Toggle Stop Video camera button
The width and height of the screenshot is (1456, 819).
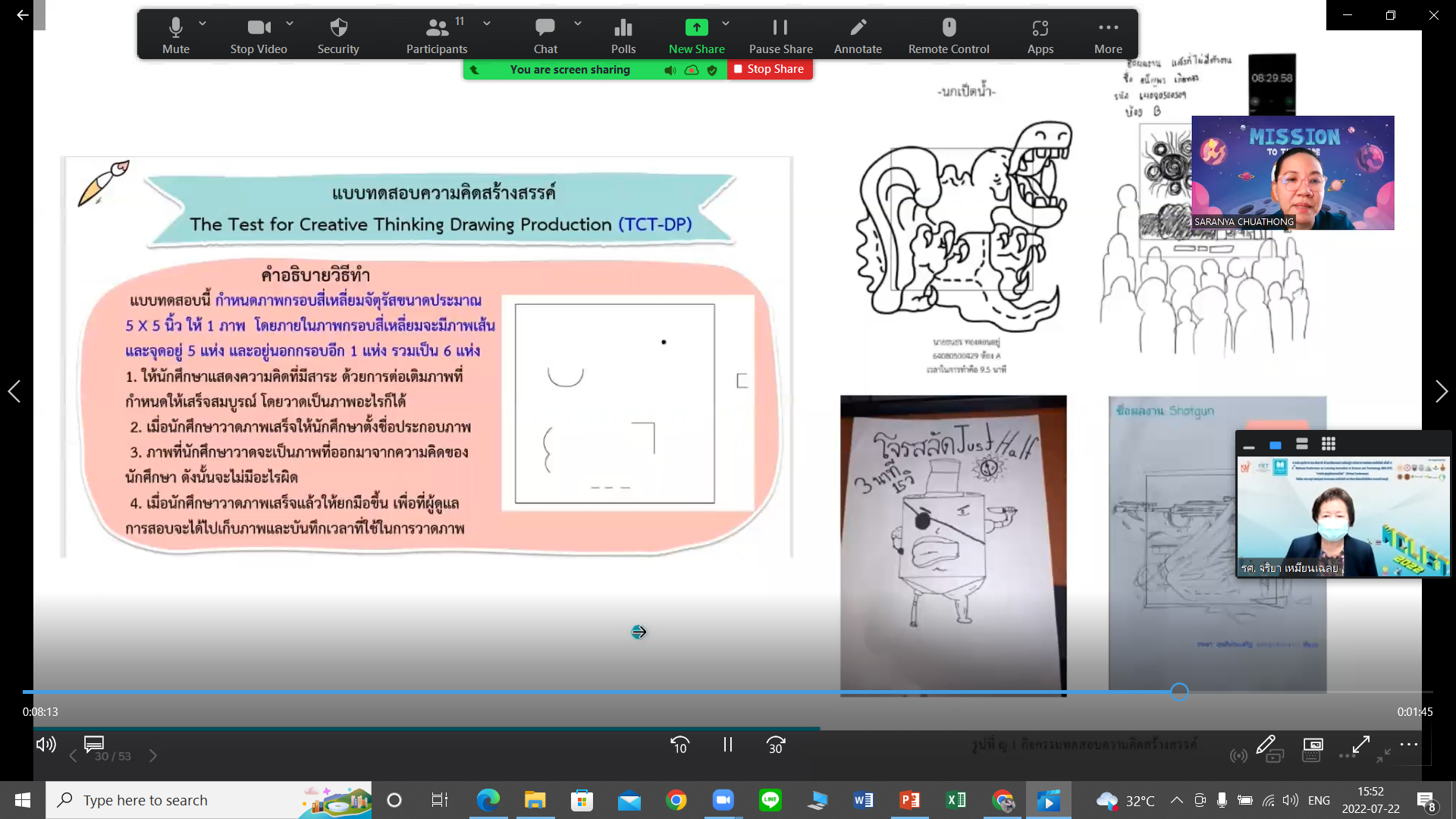[x=259, y=35]
